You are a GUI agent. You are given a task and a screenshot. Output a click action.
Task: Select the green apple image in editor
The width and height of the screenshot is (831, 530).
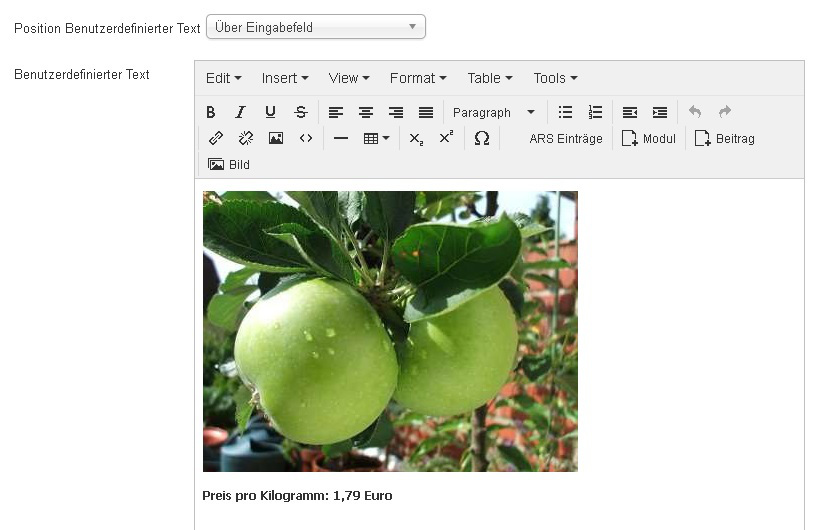point(390,331)
